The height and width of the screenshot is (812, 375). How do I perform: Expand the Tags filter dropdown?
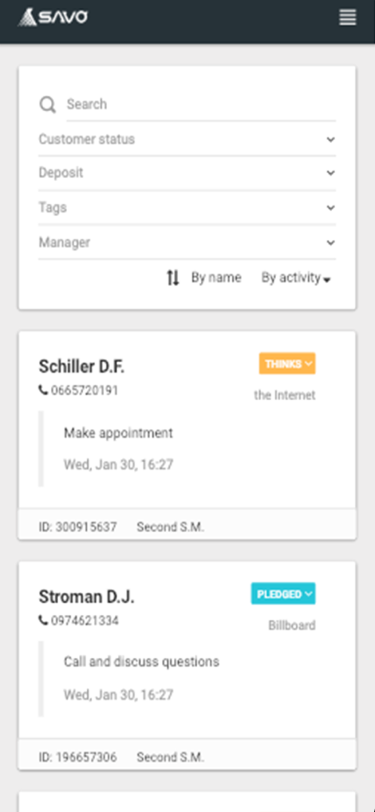pos(187,208)
